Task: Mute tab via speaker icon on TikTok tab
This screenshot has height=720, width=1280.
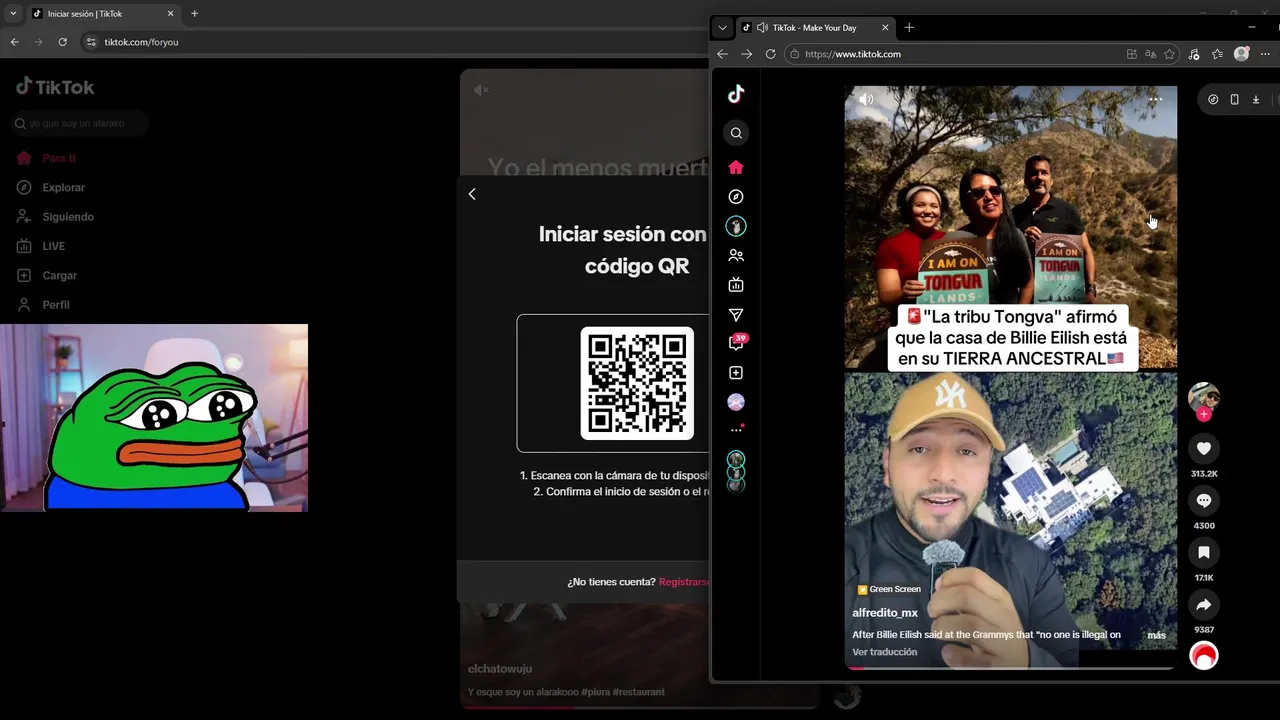Action: coord(763,28)
